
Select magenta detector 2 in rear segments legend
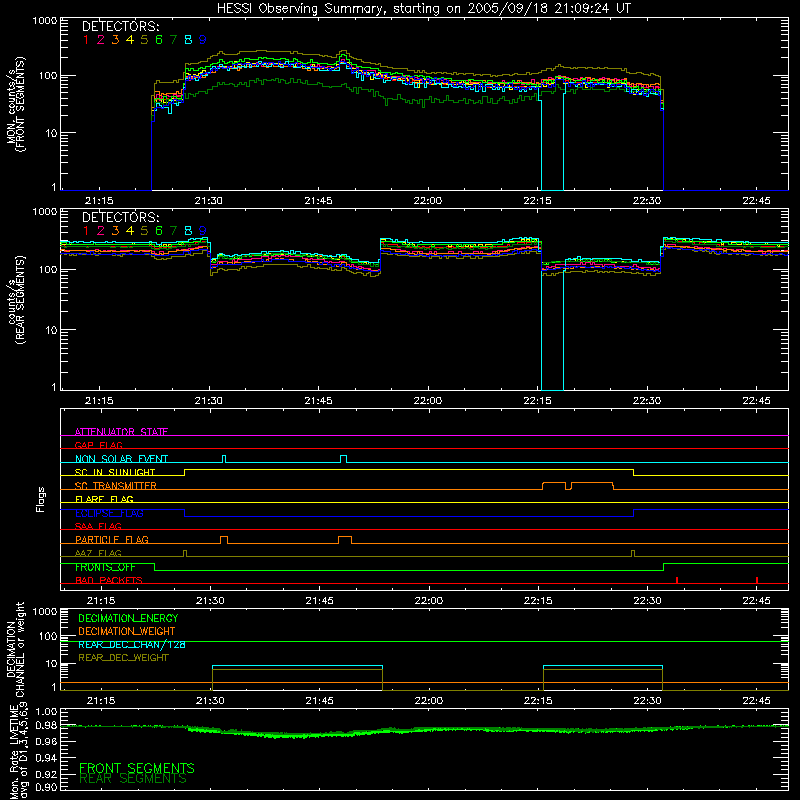point(101,231)
